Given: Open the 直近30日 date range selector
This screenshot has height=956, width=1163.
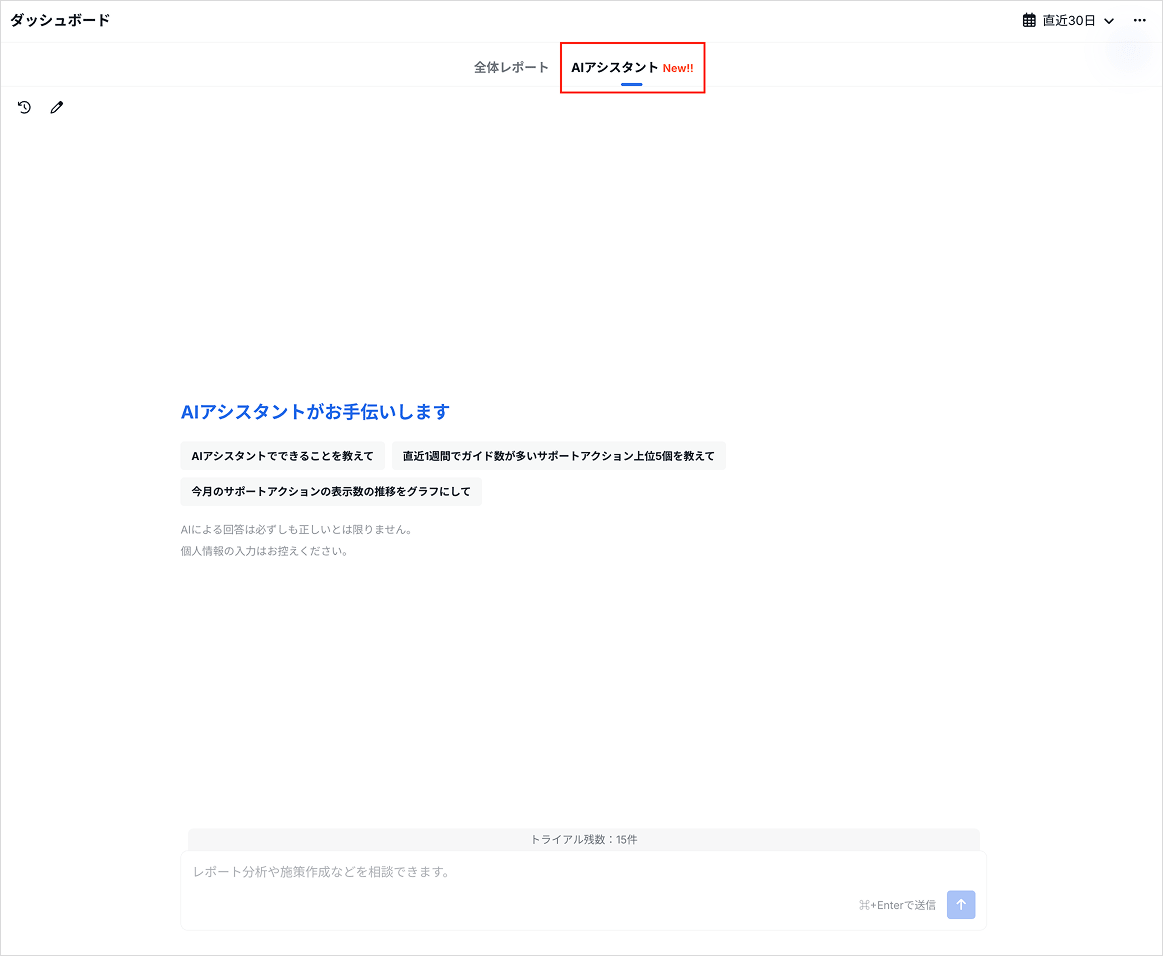Looking at the screenshot, I should point(1068,21).
